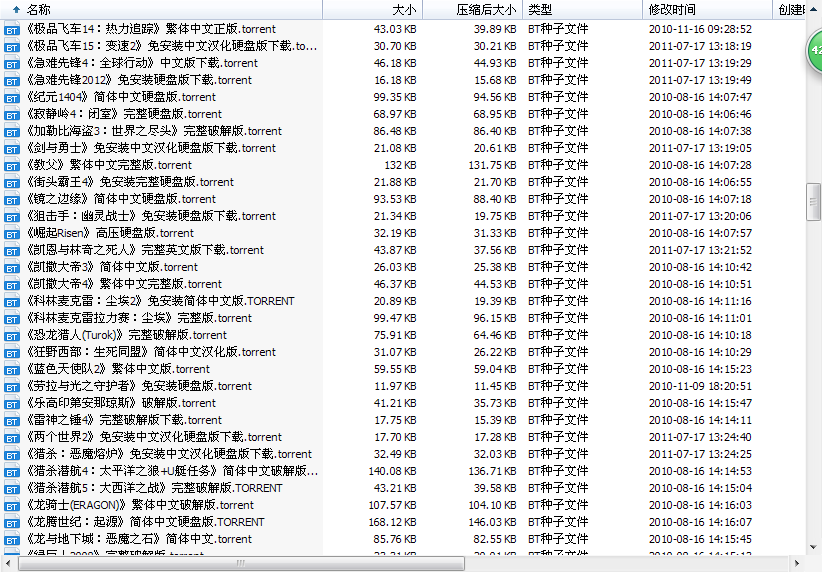Click size value 168.12 KB of 龙腾世纪
This screenshot has height=572, width=822.
pyautogui.click(x=393, y=522)
